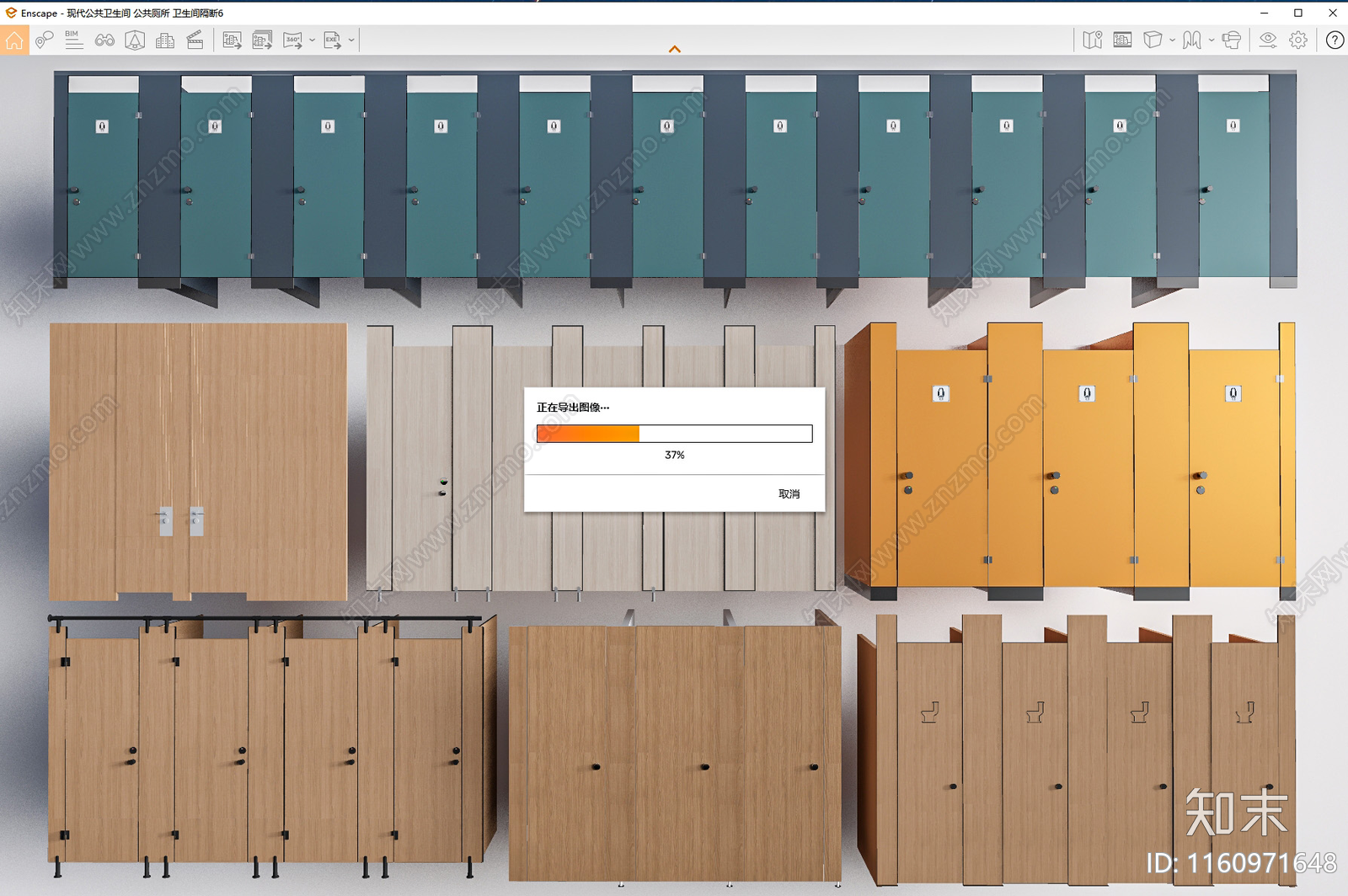Screen dimensions: 1348x896
Task: Open Visual Settings eye icon
Action: [1268, 40]
